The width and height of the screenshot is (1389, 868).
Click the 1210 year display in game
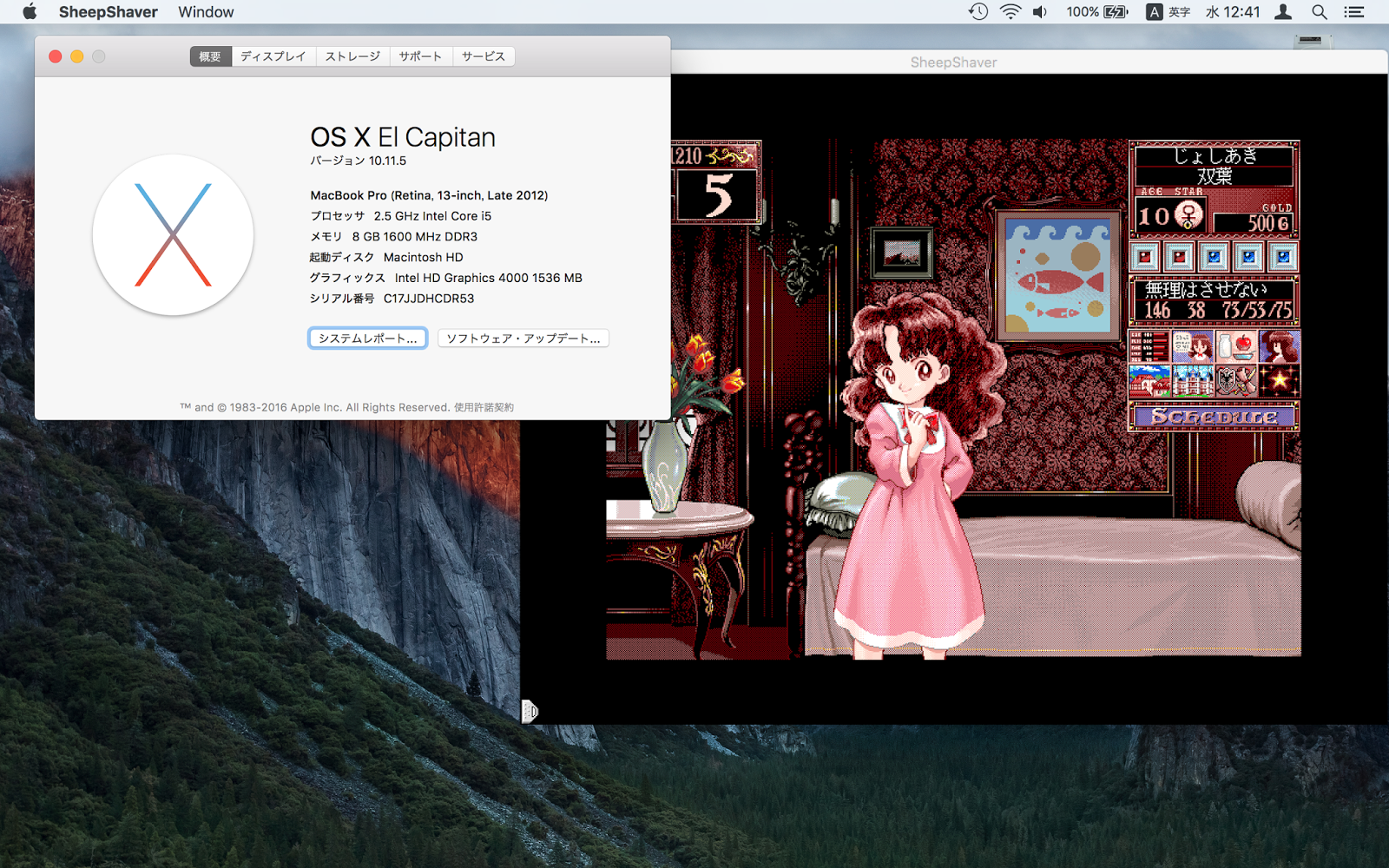(688, 156)
